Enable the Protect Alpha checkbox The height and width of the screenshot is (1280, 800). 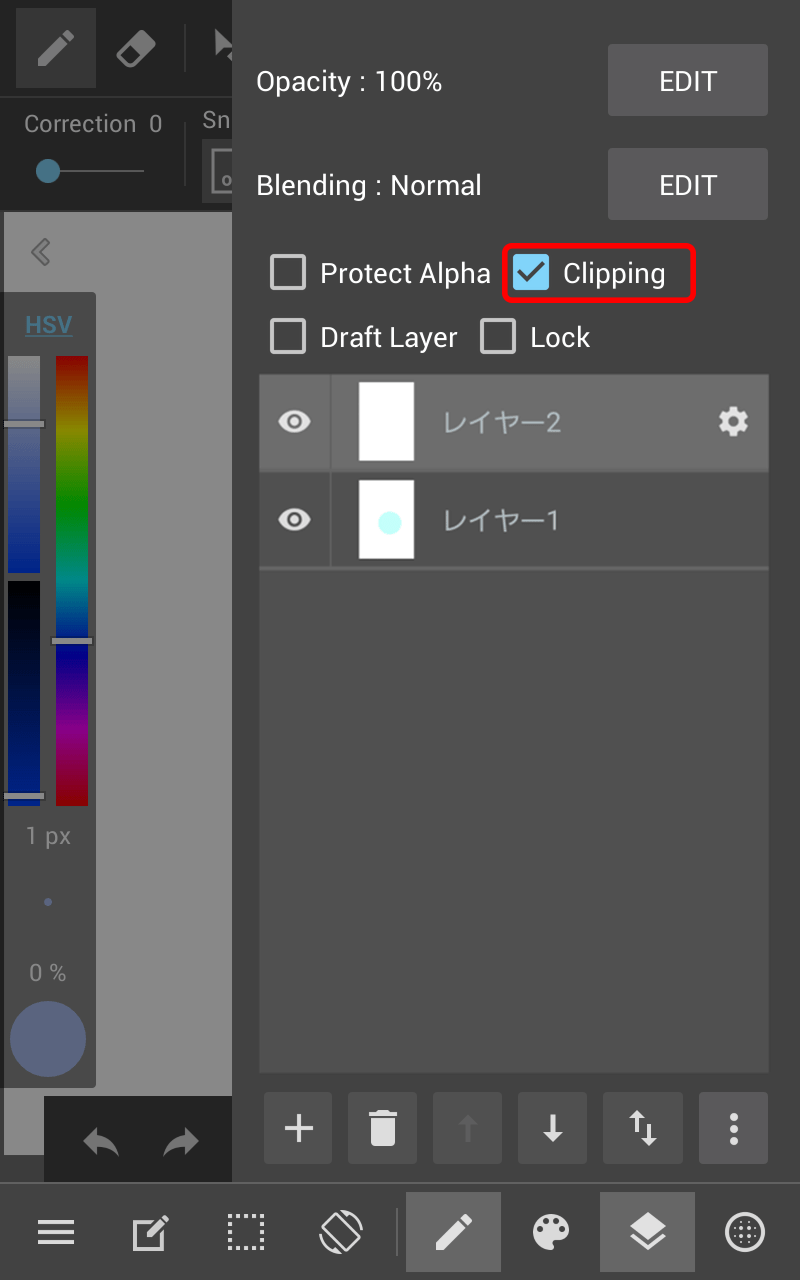[287, 272]
